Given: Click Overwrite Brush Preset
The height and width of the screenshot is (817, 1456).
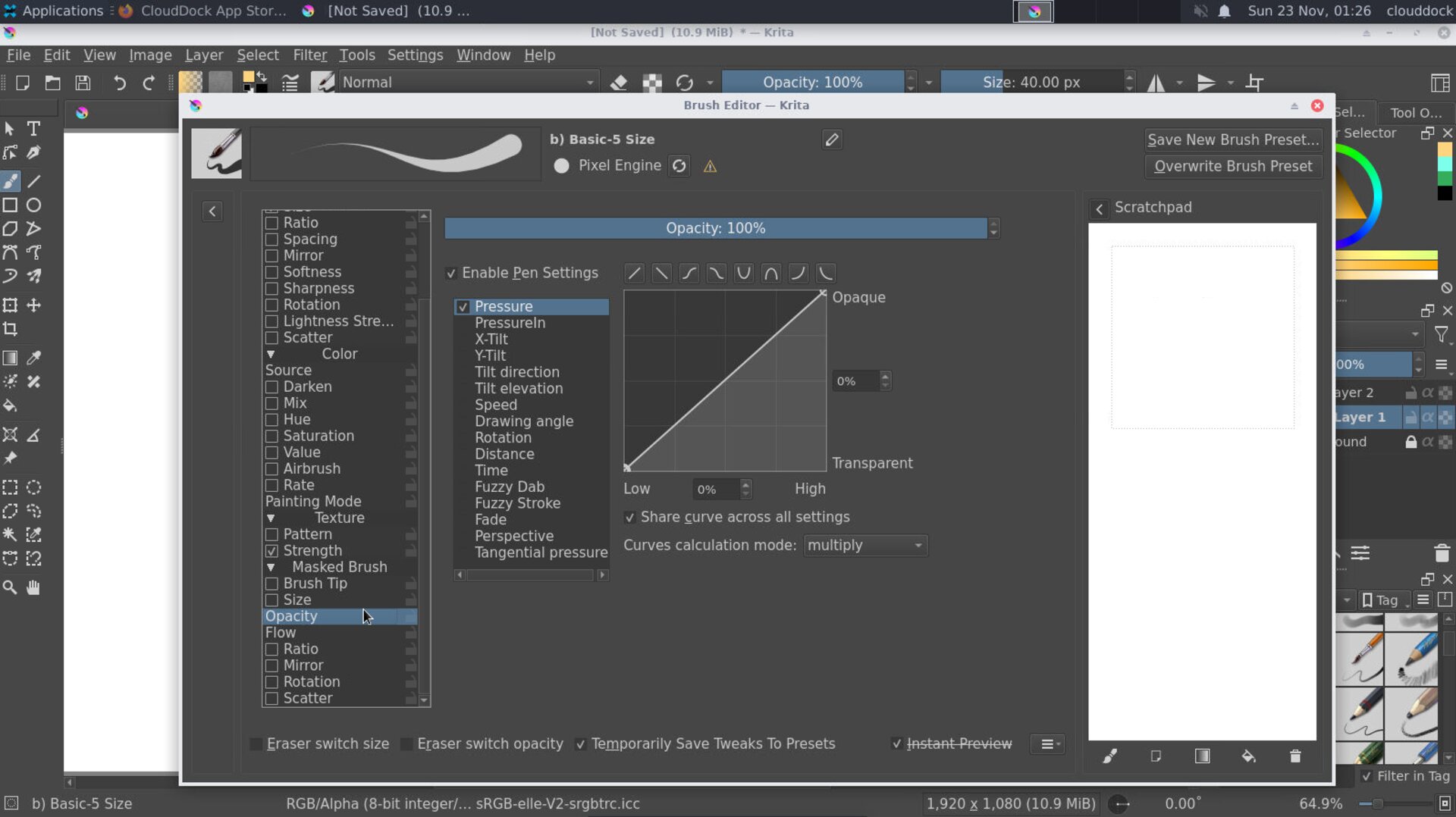Looking at the screenshot, I should point(1232,166).
